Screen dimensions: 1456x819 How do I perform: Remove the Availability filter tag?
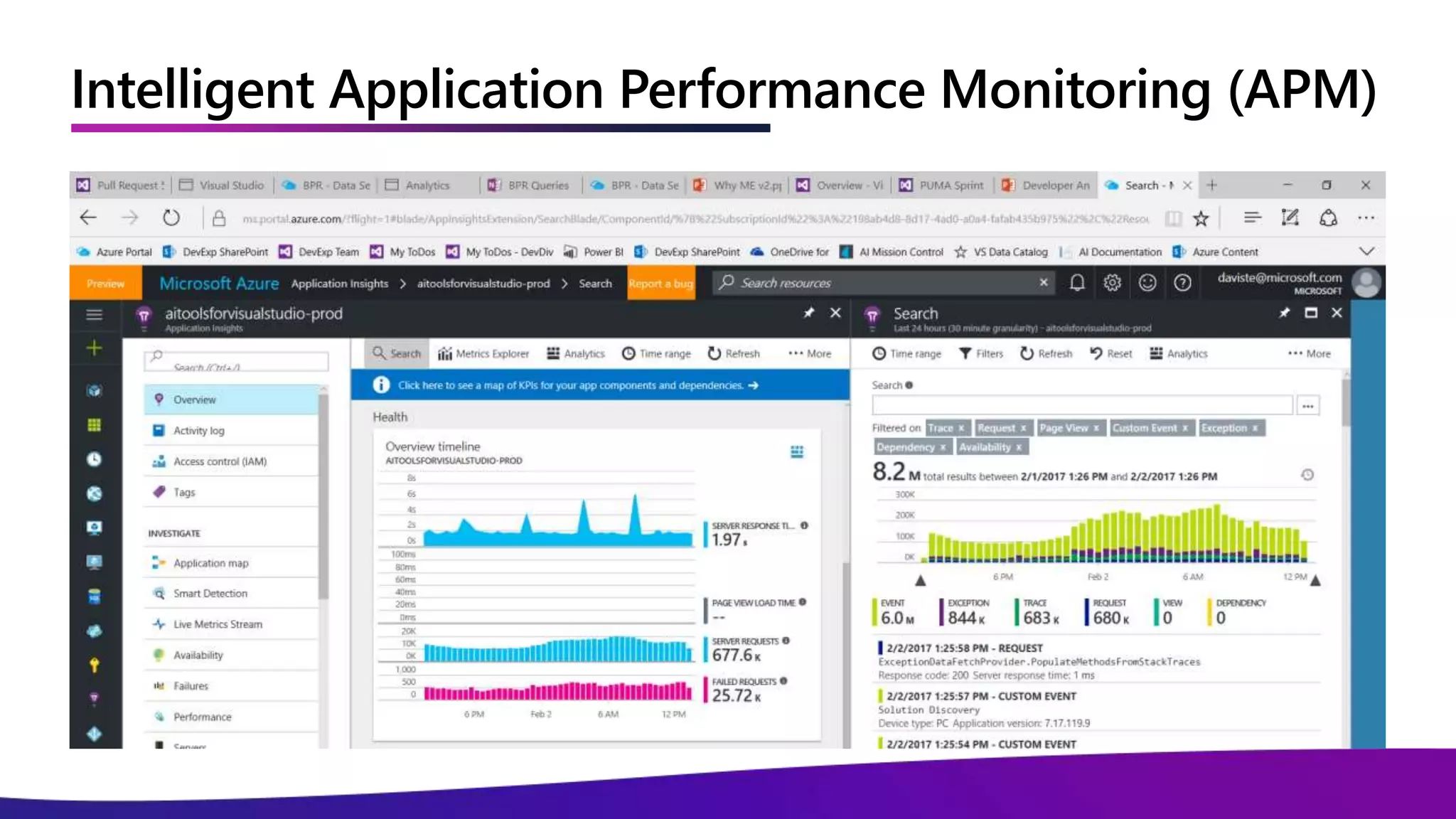coord(1019,447)
